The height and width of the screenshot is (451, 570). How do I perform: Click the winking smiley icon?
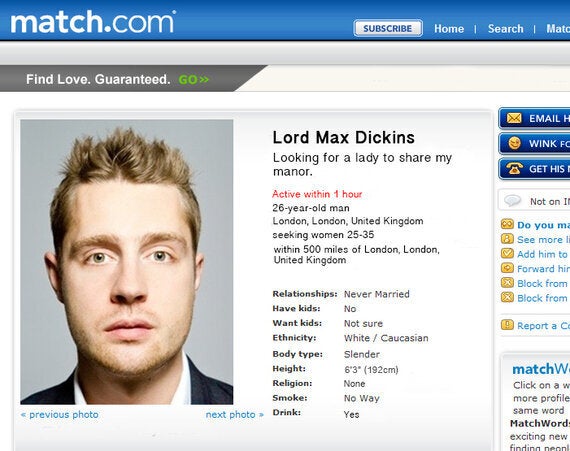tap(514, 143)
